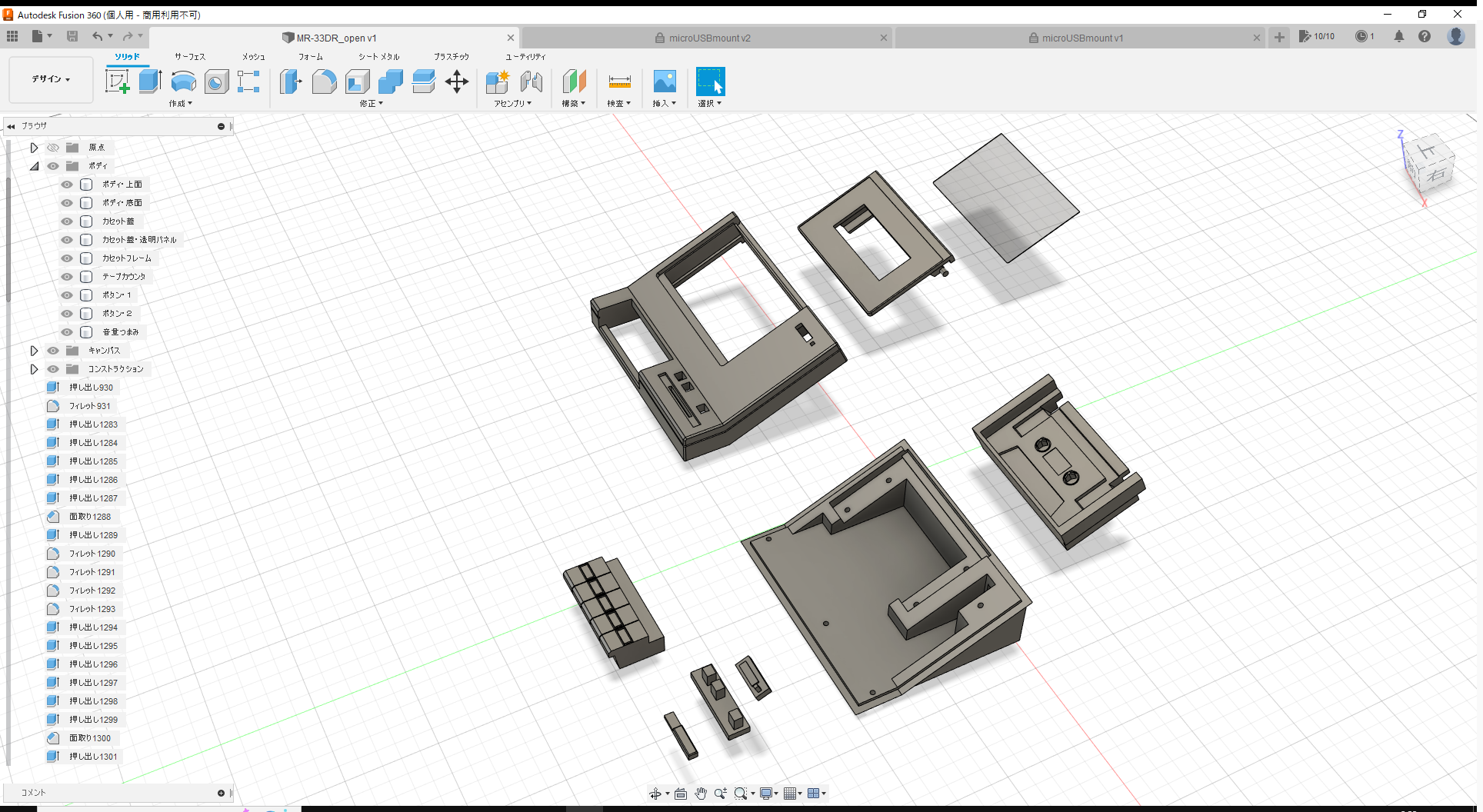
Task: Hide the ボディ・上面 body
Action: pos(66,184)
